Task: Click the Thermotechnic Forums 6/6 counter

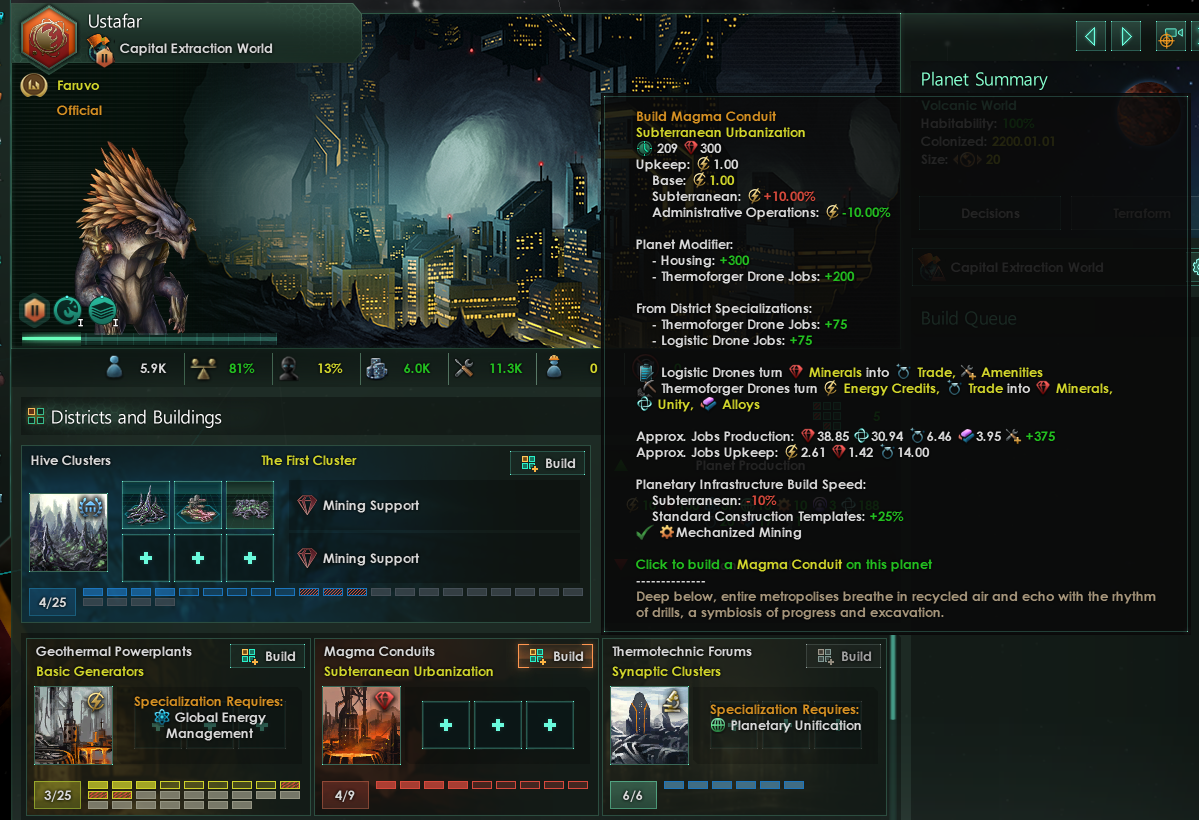Action: [x=632, y=796]
